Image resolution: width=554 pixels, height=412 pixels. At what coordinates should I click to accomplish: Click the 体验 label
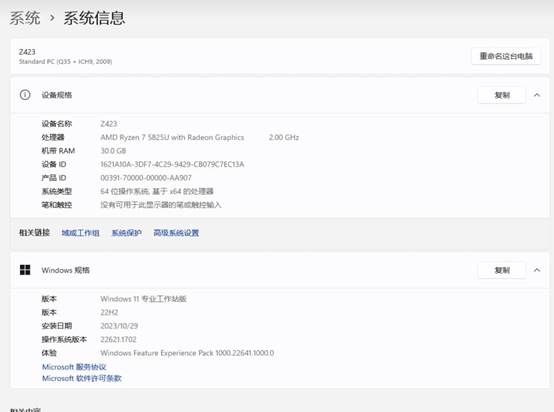click(x=49, y=353)
